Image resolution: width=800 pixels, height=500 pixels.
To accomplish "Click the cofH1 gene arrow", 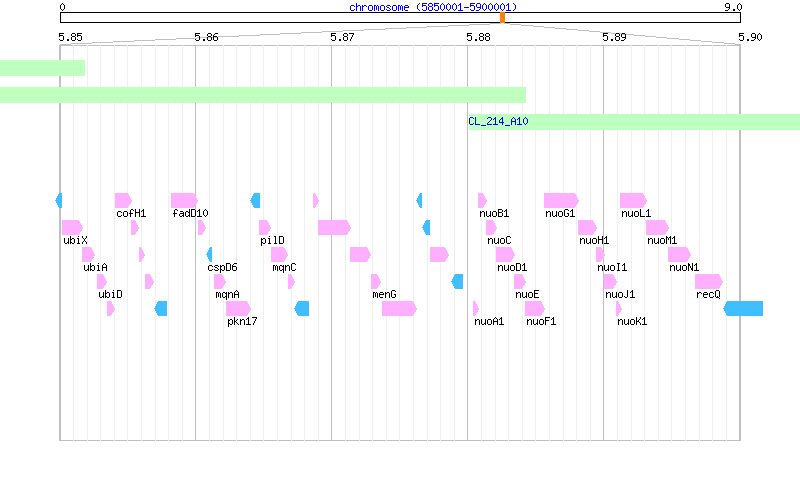I will click(123, 201).
